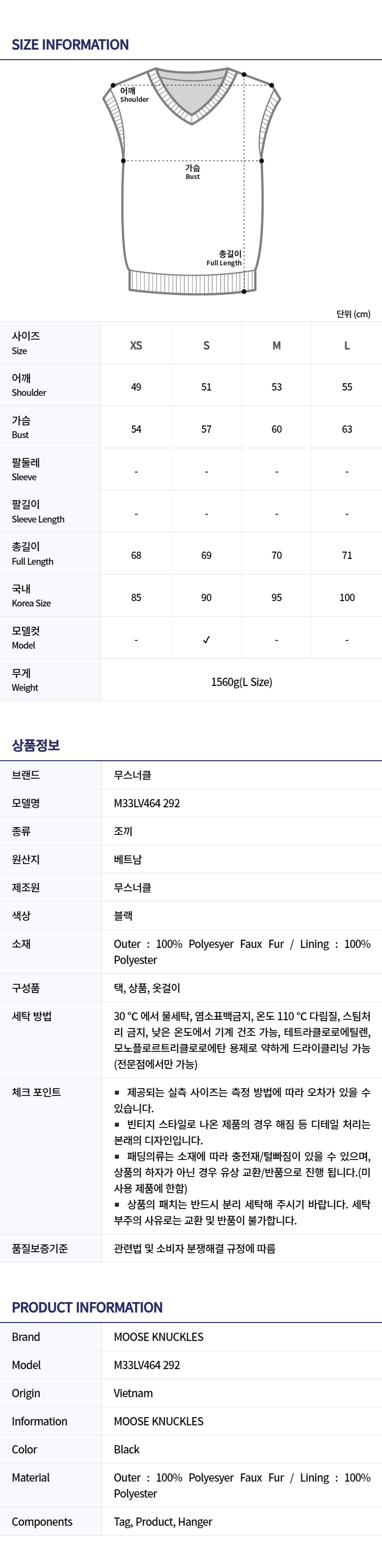Click the PRODUCT INFORMATION heading
This screenshot has width=382, height=1568.
87,1307
